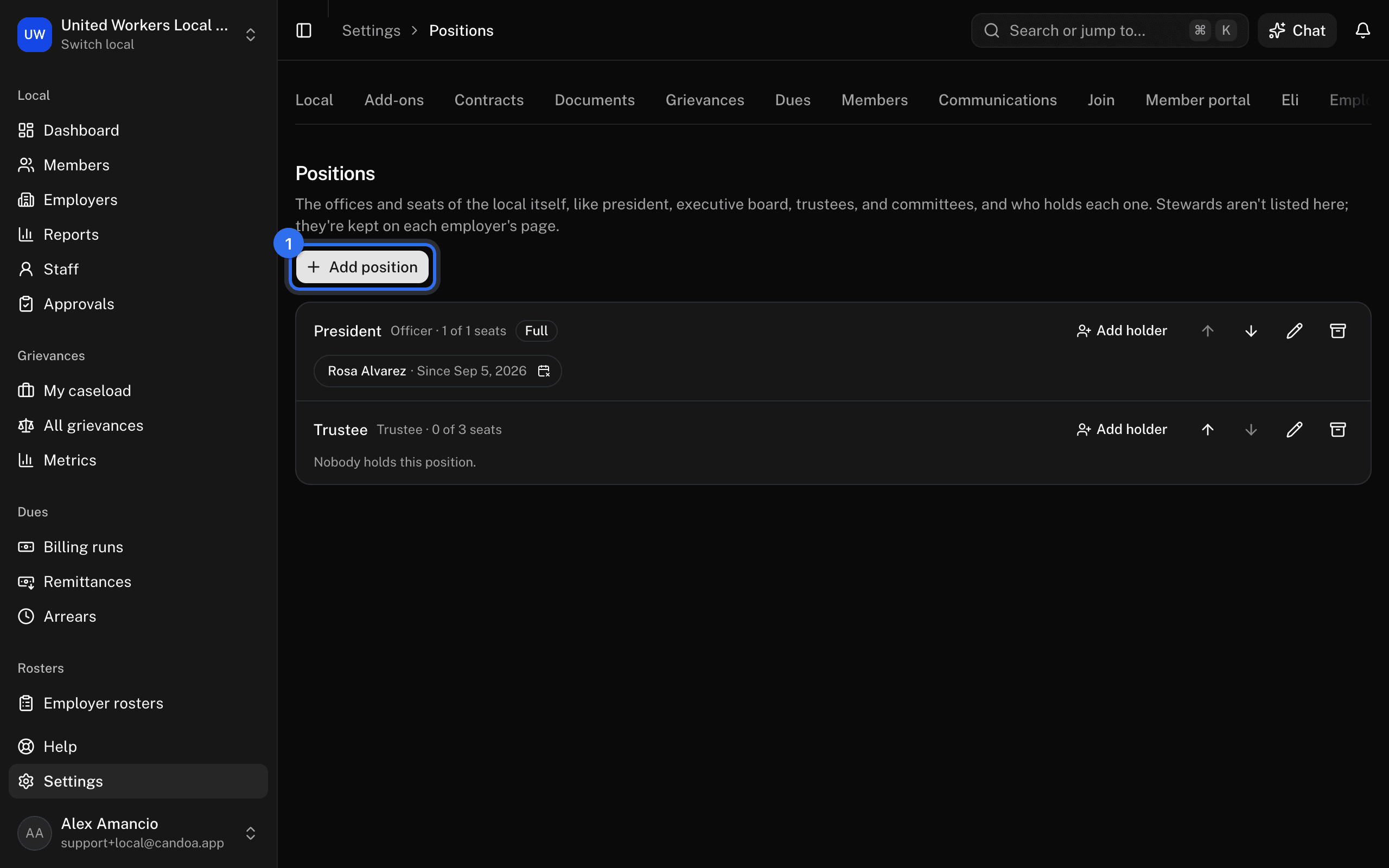Click 'Trustee · 0 of 3 seats' text

pyautogui.click(x=439, y=430)
